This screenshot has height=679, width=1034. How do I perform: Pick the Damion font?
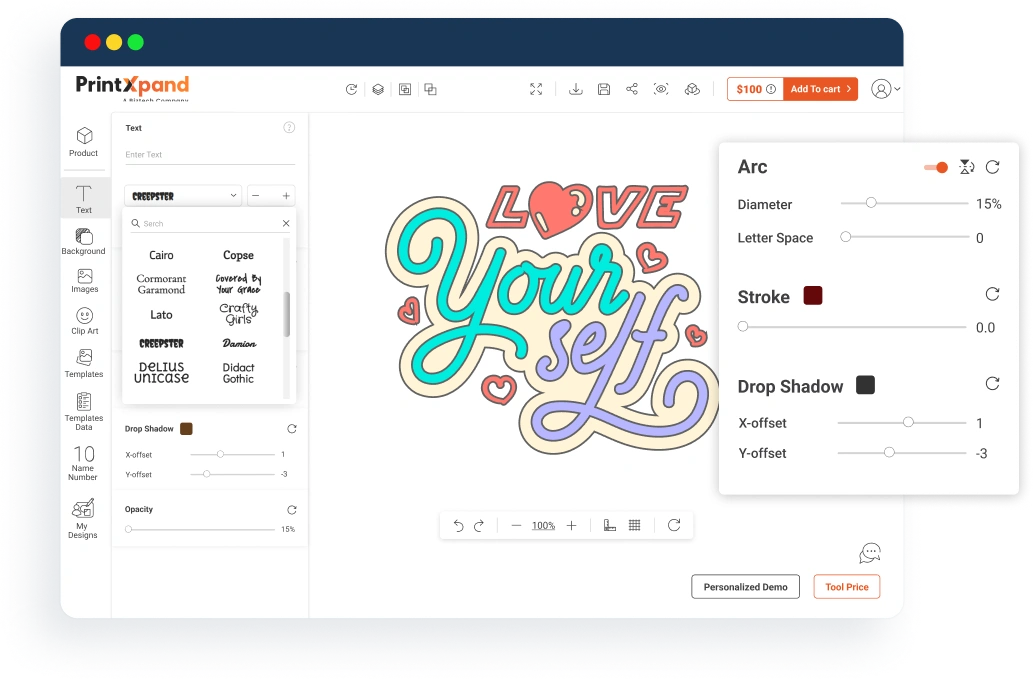tap(239, 343)
